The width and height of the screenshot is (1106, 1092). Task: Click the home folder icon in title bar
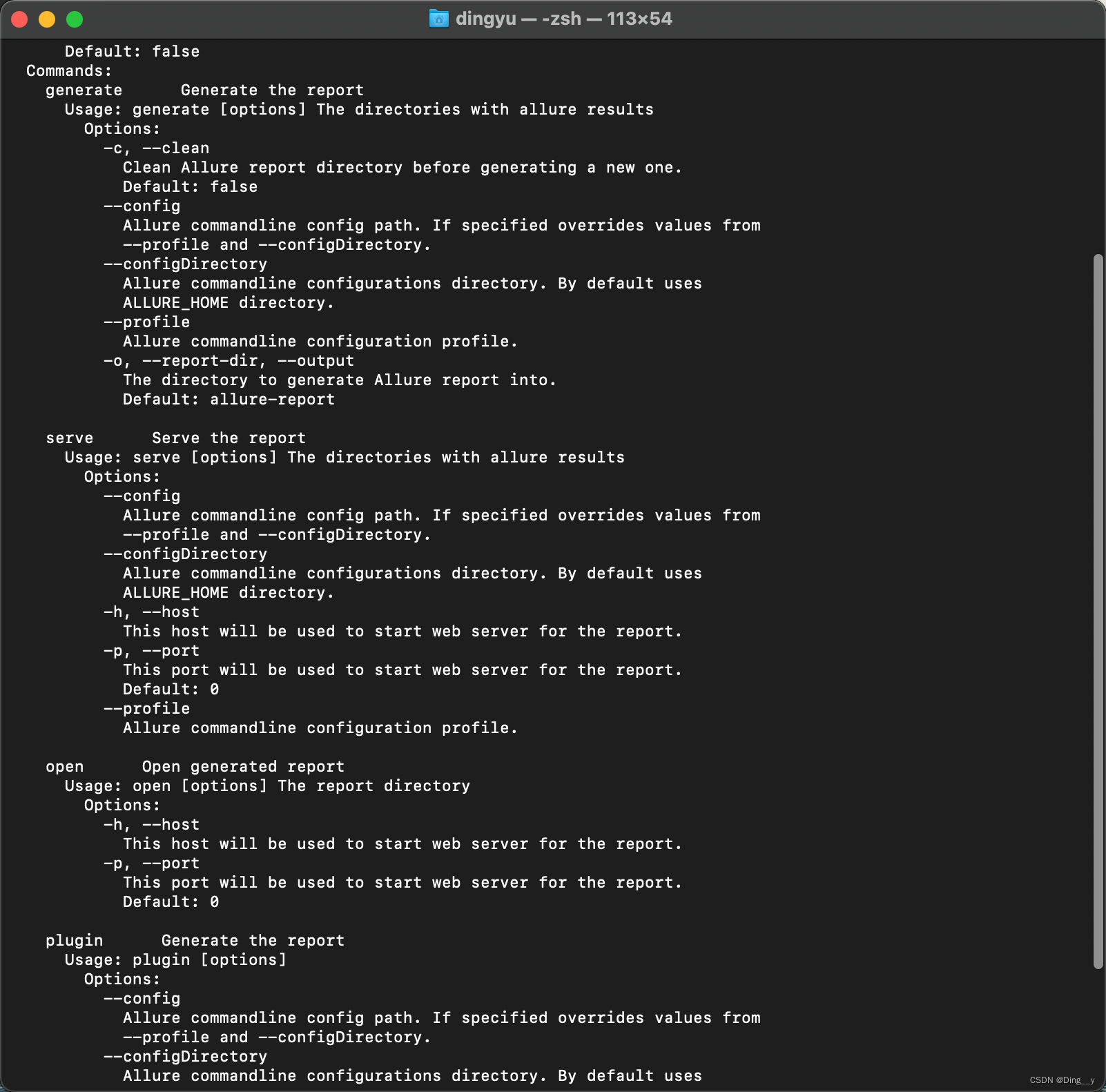(x=438, y=19)
